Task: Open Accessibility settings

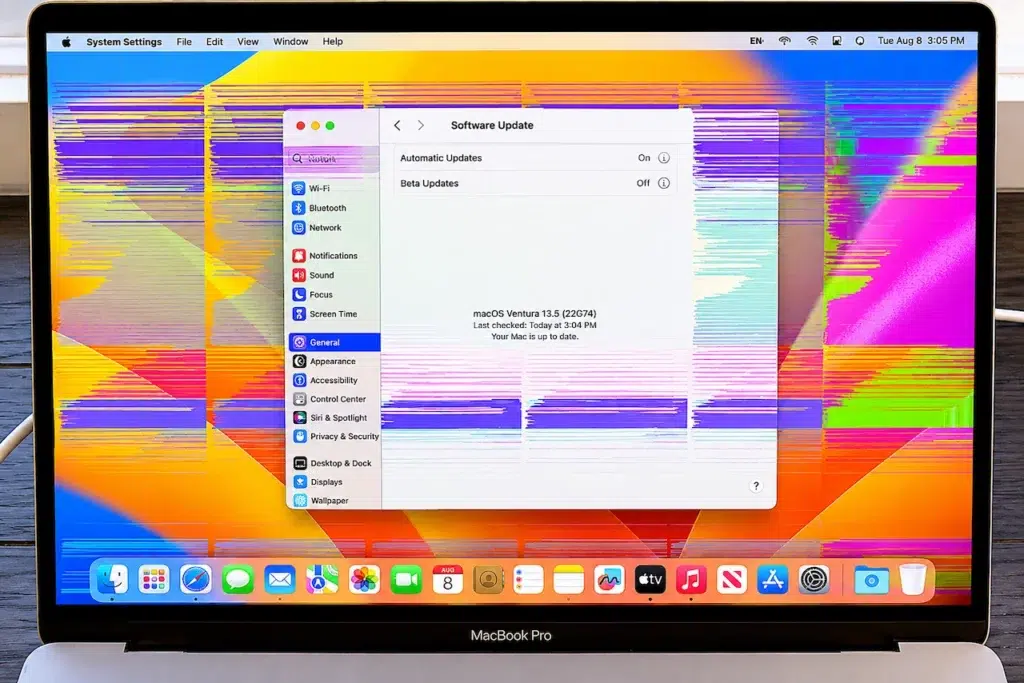Action: coord(334,380)
